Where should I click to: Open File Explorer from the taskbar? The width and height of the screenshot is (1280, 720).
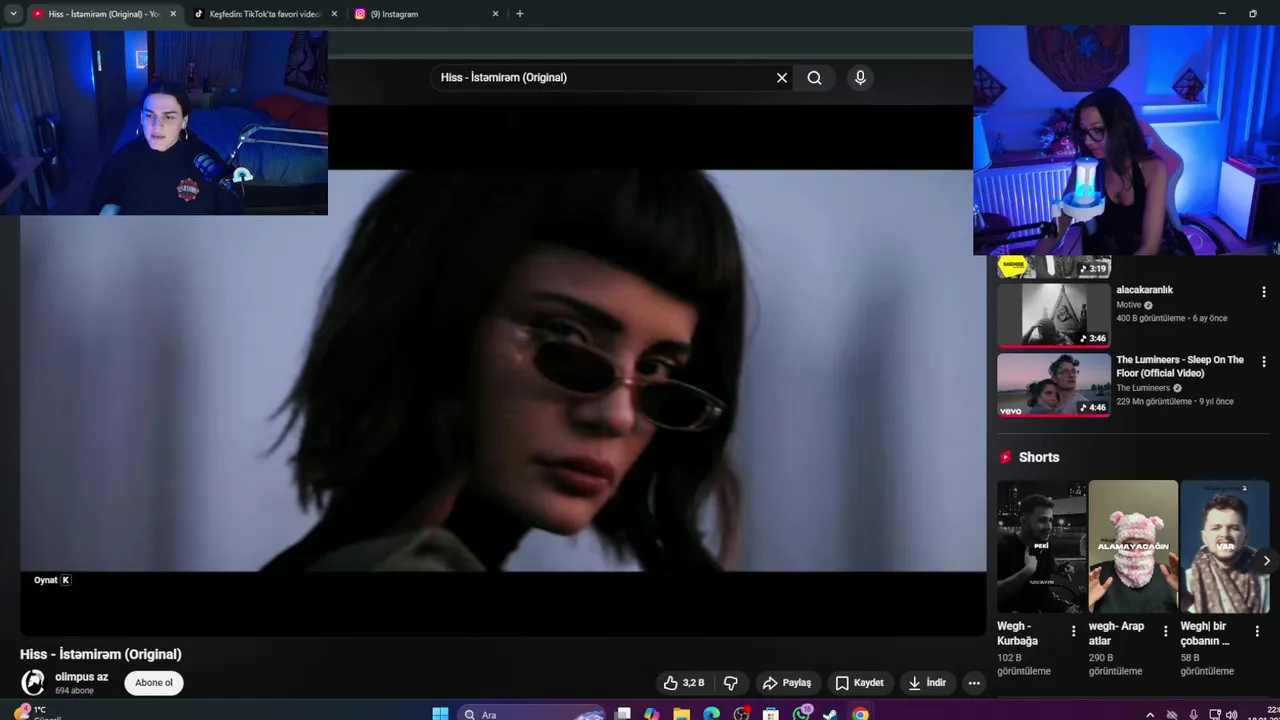click(682, 714)
